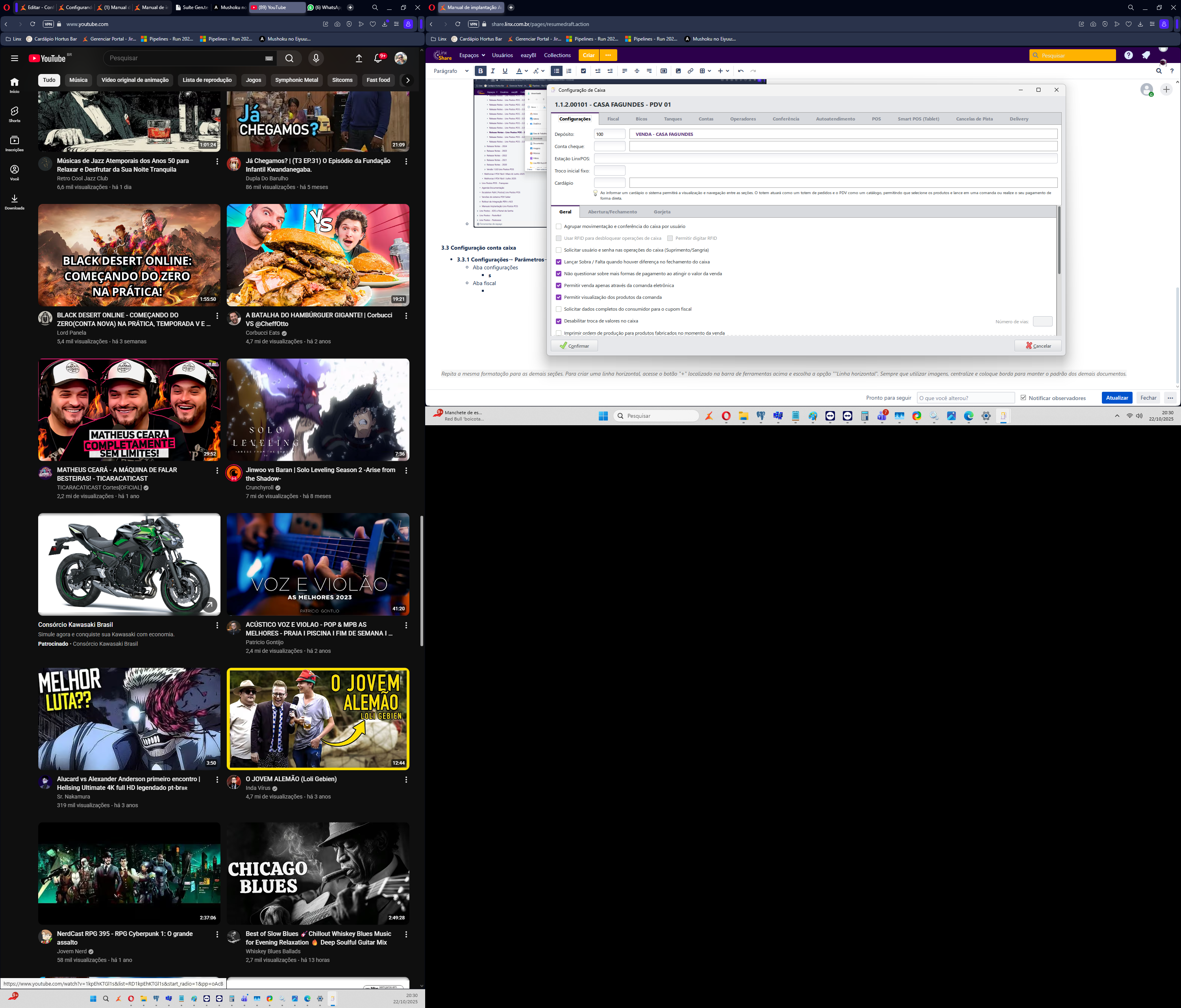This screenshot has width=1181, height=1008.
Task: Uncheck Desabilitar troca de valores no caixa
Action: [x=559, y=321]
